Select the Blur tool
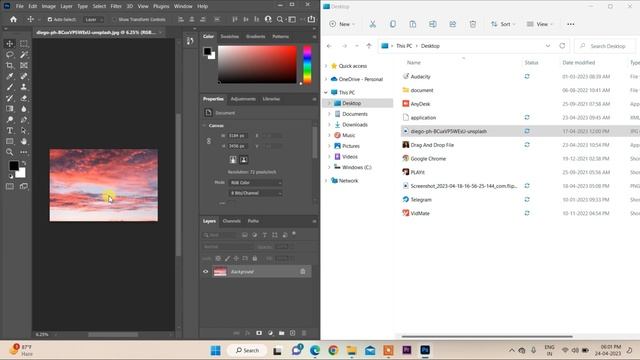 (x=24, y=109)
